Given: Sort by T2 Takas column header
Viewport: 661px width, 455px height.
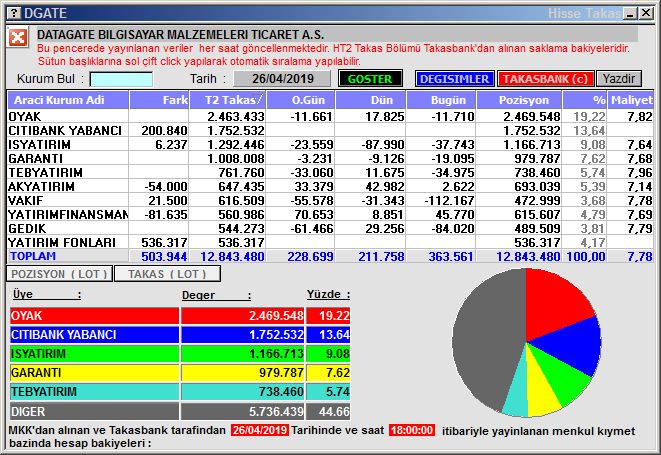Looking at the screenshot, I should pos(228,100).
